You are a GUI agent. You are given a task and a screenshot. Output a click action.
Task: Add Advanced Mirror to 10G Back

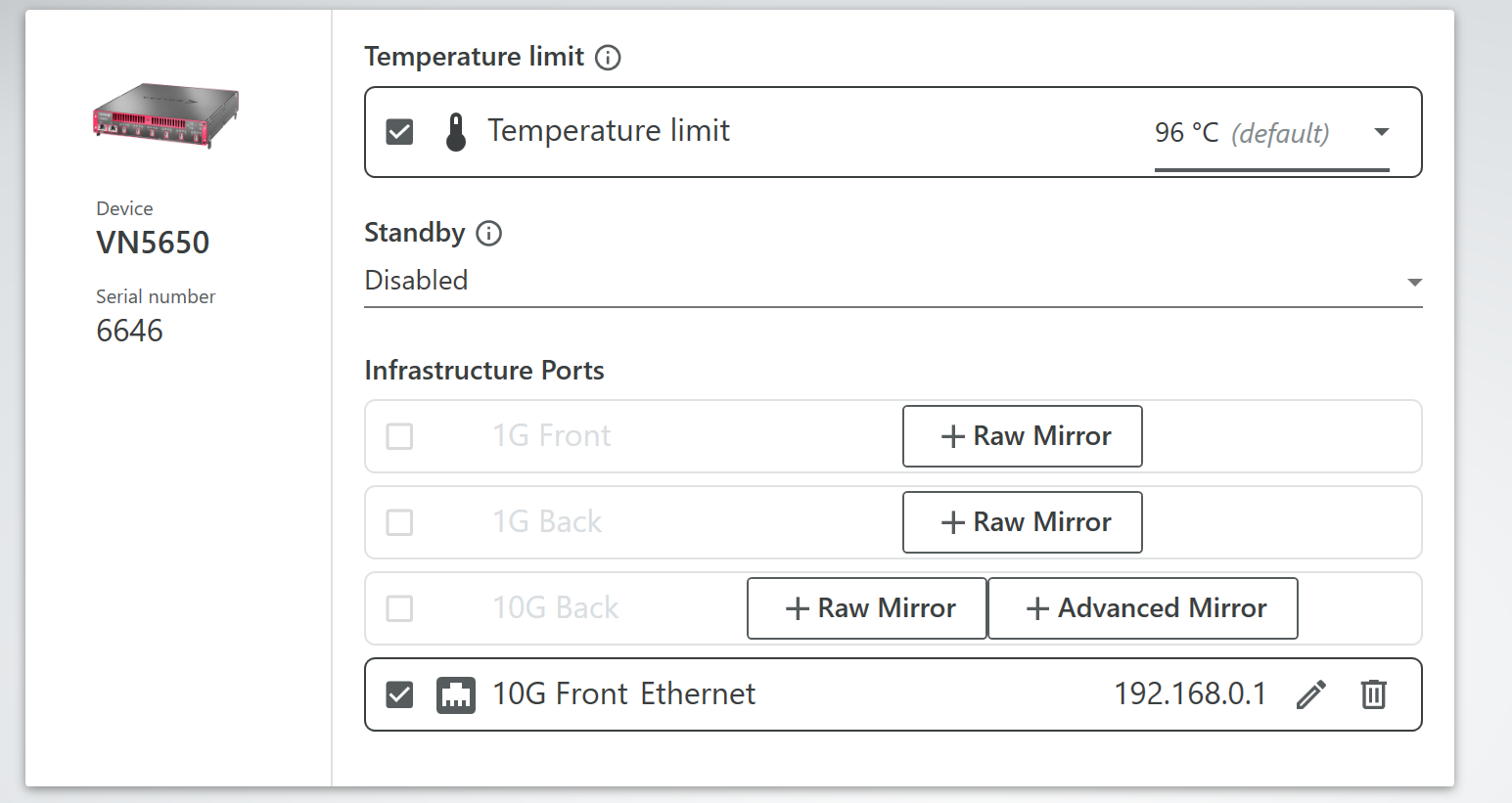click(x=1142, y=608)
